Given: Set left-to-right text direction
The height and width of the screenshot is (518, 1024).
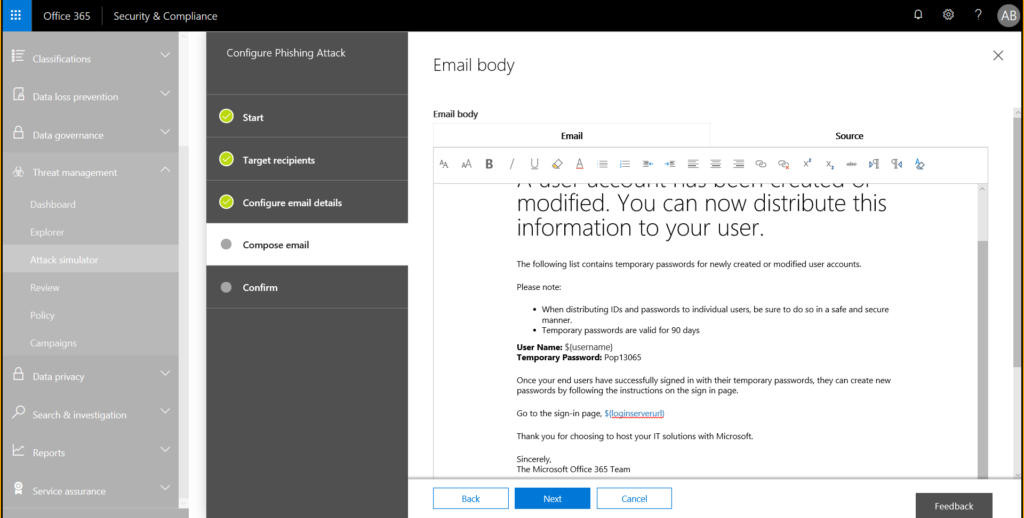Looking at the screenshot, I should [x=874, y=165].
